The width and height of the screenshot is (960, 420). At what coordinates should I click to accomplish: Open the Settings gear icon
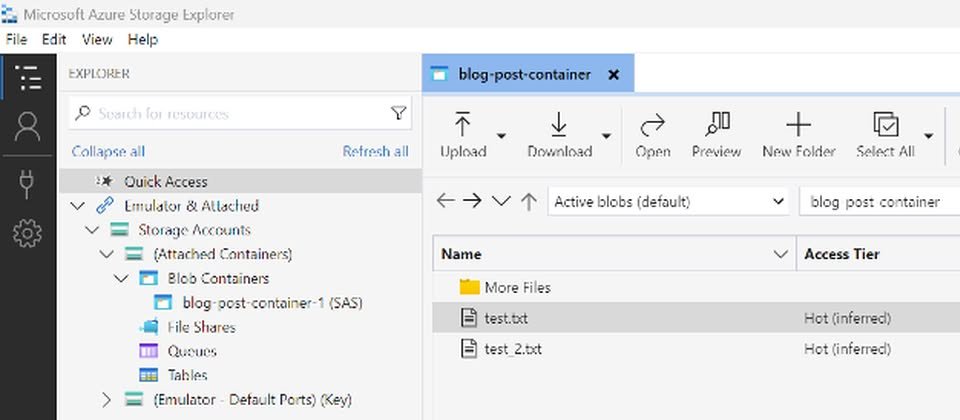(x=28, y=233)
